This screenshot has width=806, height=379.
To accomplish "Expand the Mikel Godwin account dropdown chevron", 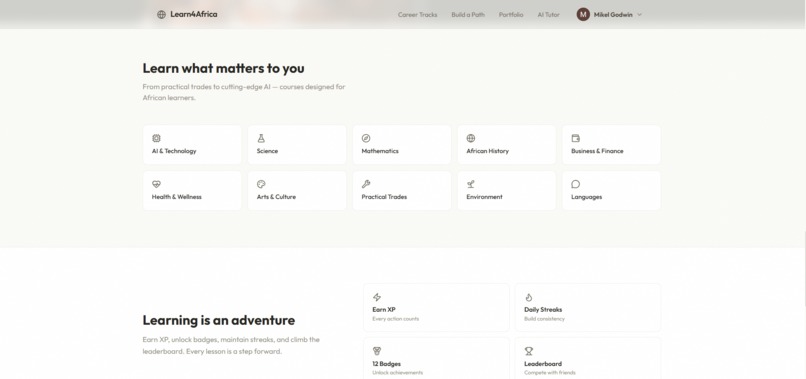I will click(639, 14).
